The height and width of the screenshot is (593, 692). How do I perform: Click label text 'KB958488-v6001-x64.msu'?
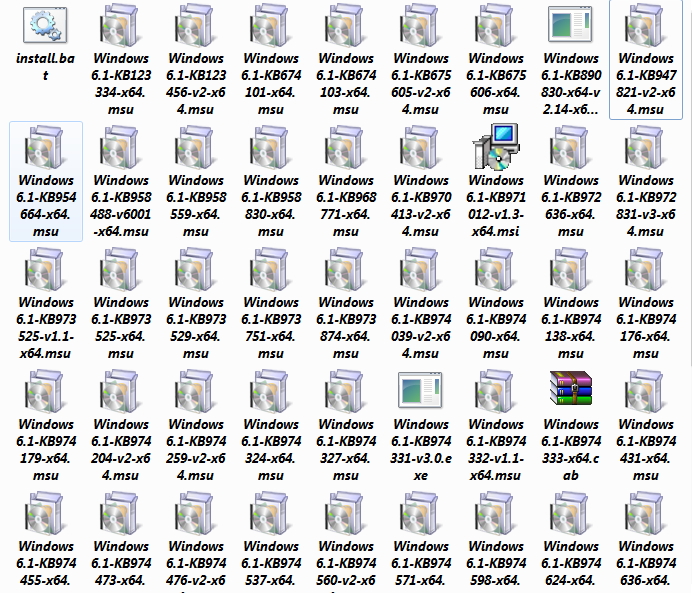click(x=120, y=214)
